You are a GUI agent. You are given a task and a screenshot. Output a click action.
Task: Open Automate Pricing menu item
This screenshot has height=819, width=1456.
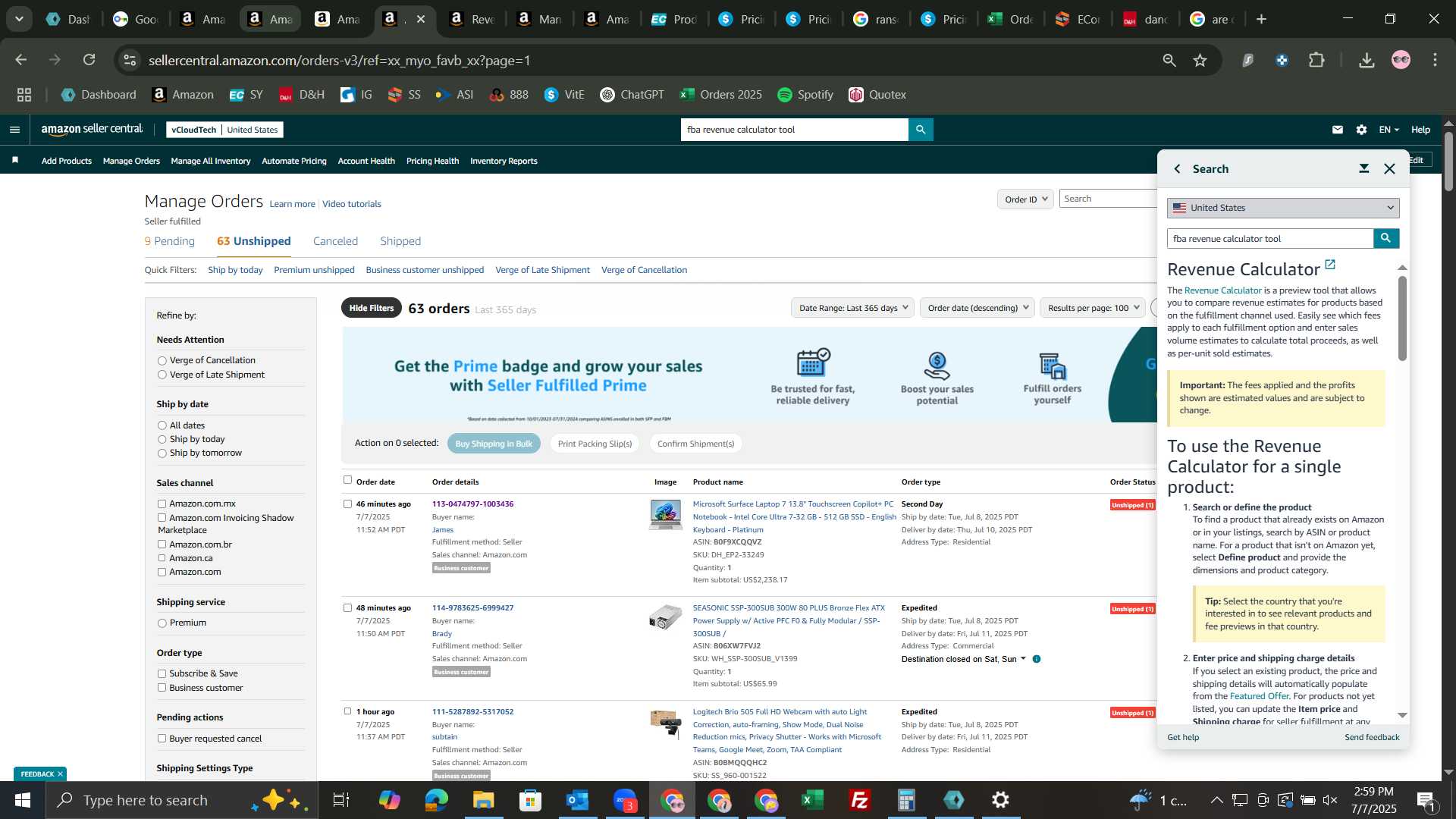coord(294,161)
